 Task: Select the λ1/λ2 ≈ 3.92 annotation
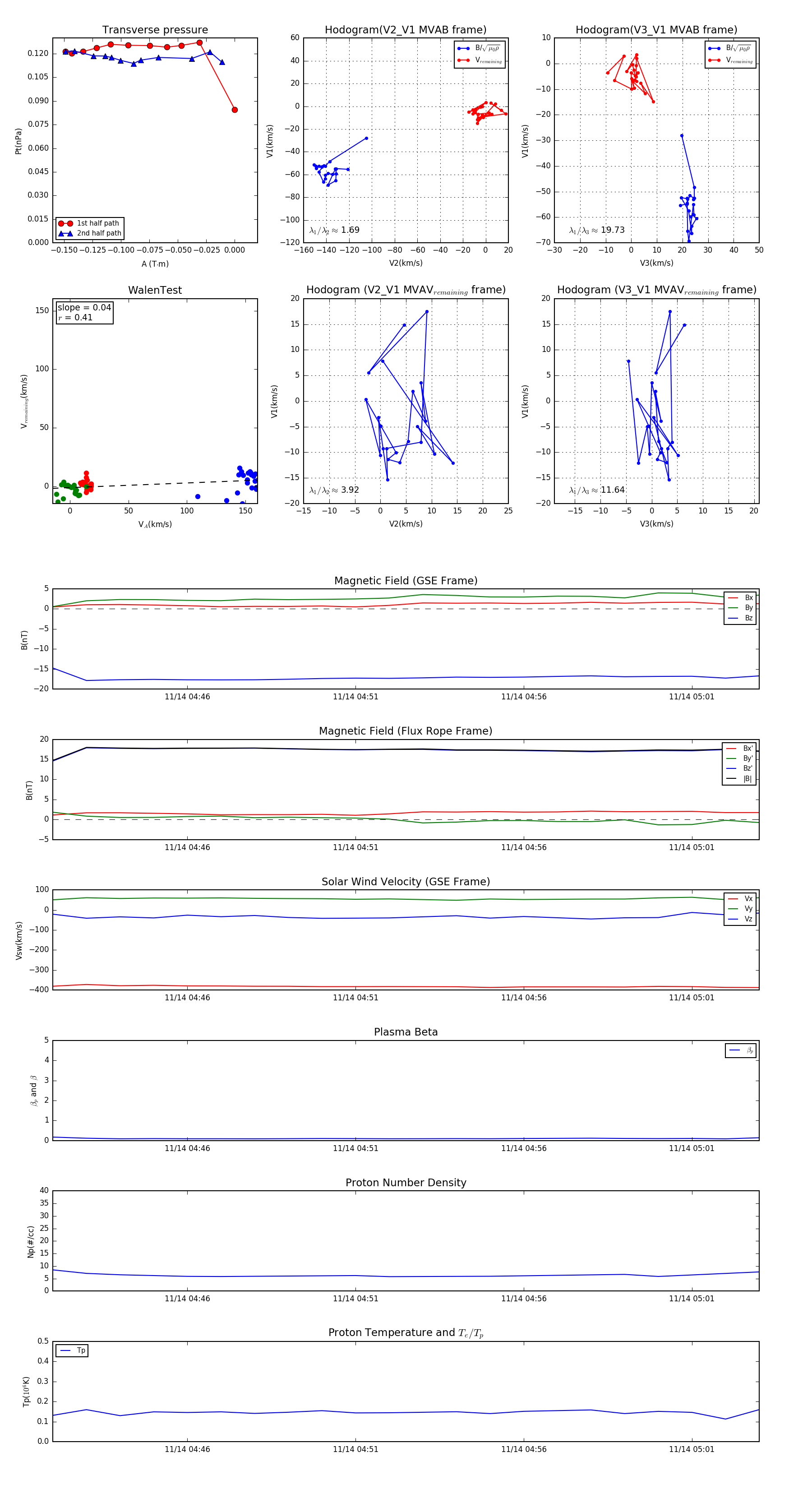tap(334, 490)
